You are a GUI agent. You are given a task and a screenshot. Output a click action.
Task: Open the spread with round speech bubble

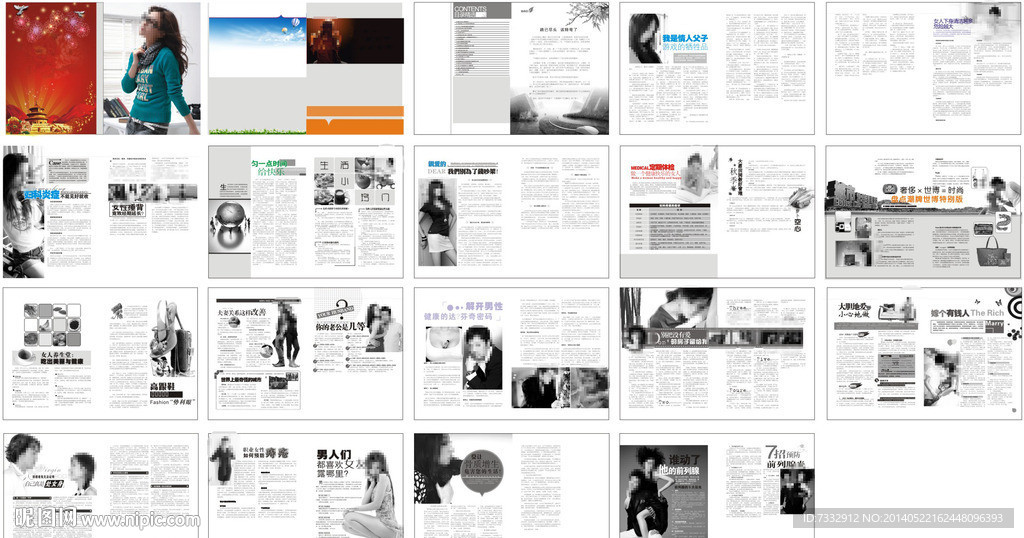click(x=511, y=485)
